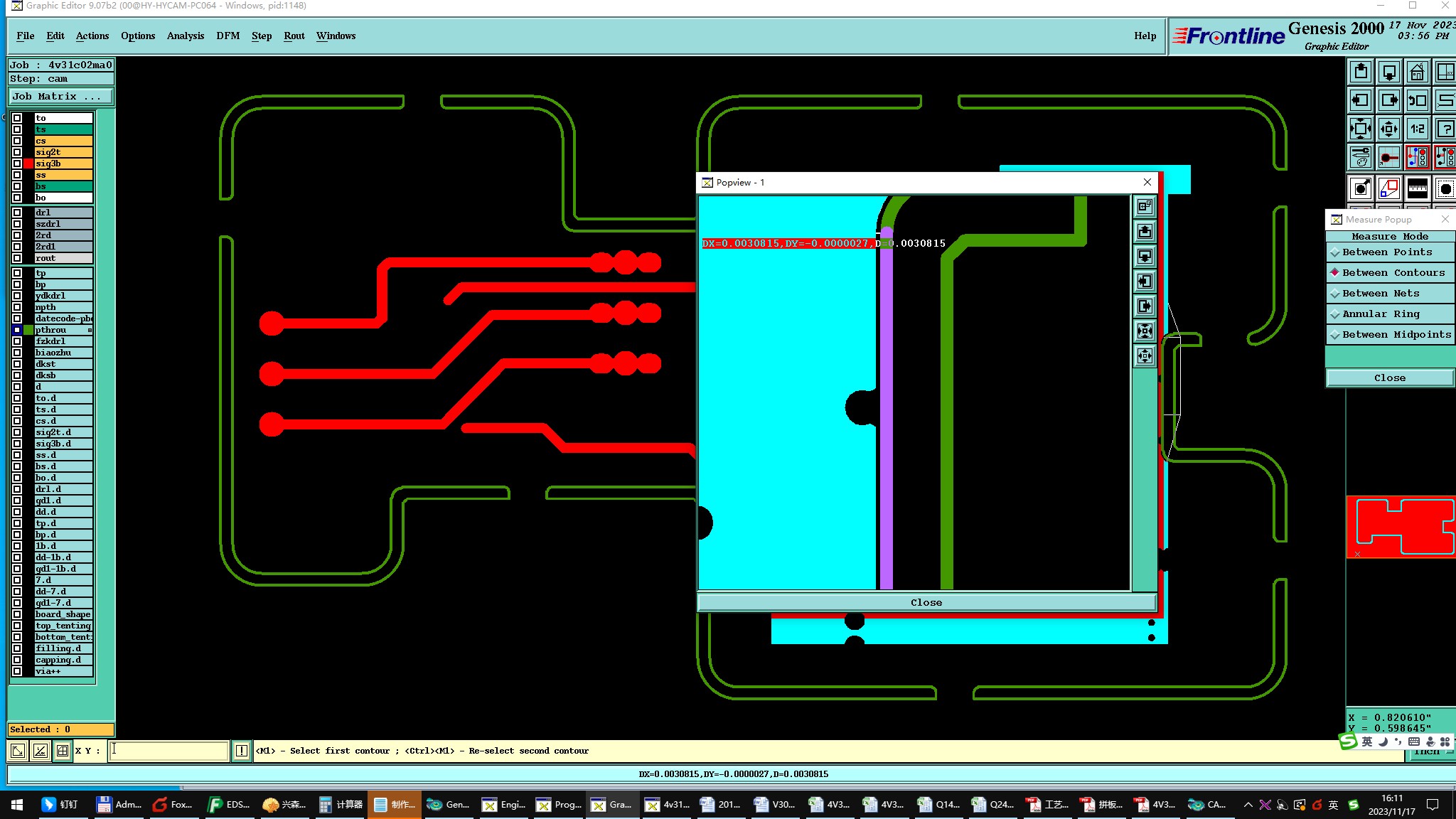Click the pan up icon in main toolbar
The width and height of the screenshot is (1456, 819).
(x=1361, y=72)
